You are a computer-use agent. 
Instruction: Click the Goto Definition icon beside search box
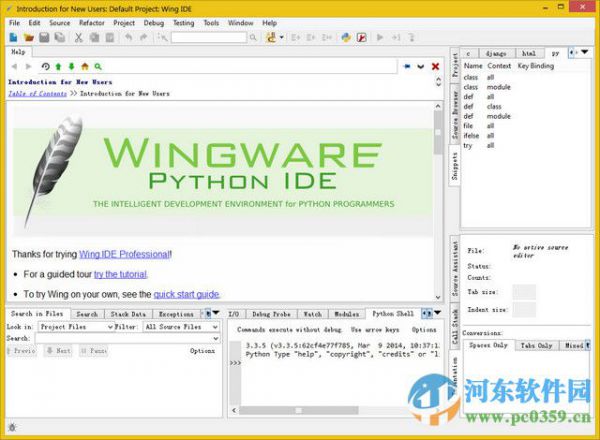pos(163,37)
